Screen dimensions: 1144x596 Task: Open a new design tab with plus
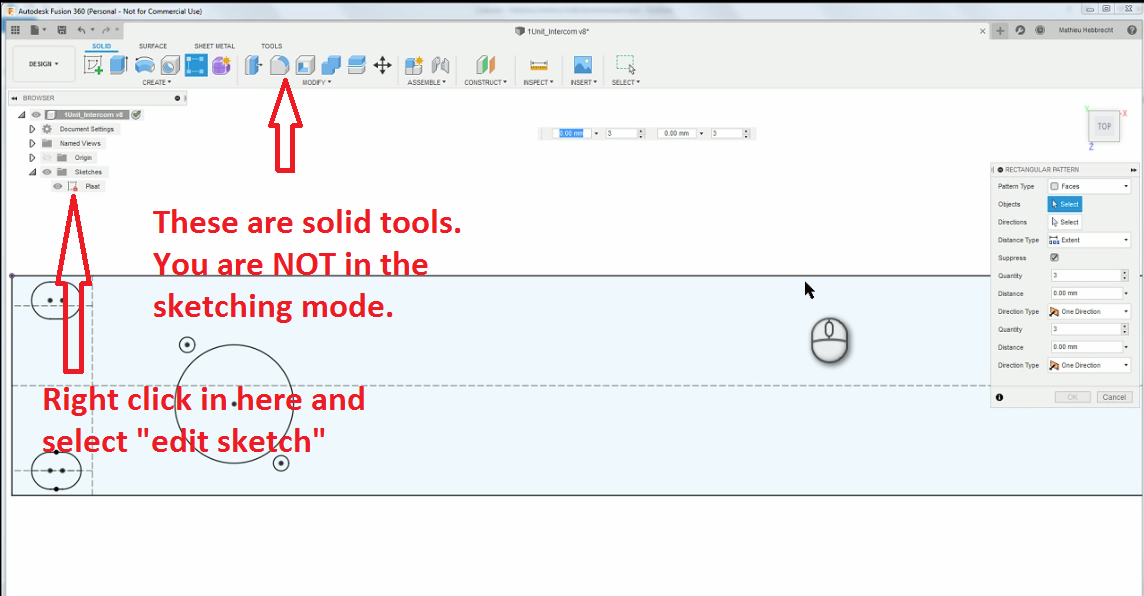click(x=1000, y=31)
